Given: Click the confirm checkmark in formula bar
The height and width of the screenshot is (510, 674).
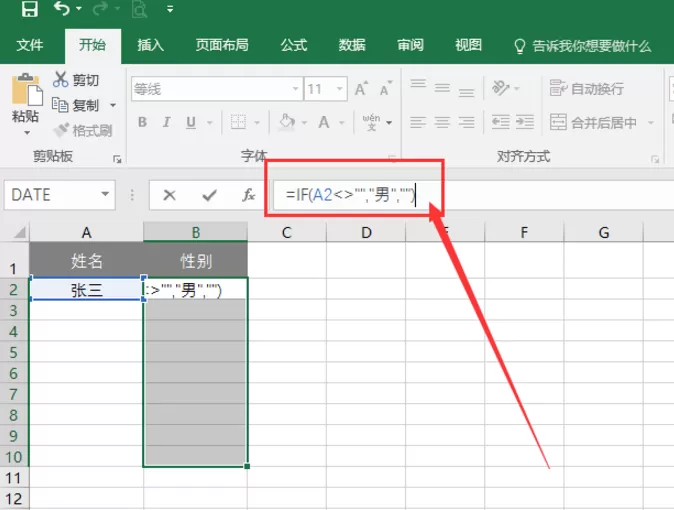Looking at the screenshot, I should click(209, 196).
